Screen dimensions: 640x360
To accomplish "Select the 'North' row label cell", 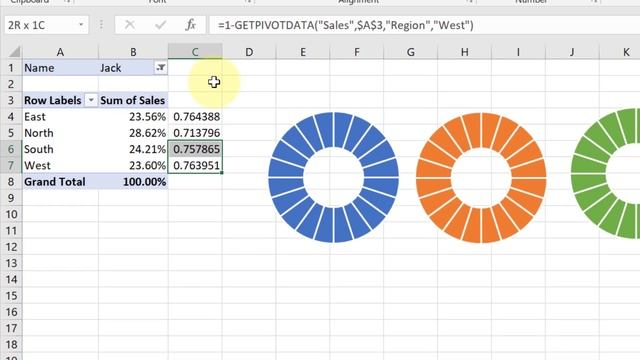I will click(60, 133).
